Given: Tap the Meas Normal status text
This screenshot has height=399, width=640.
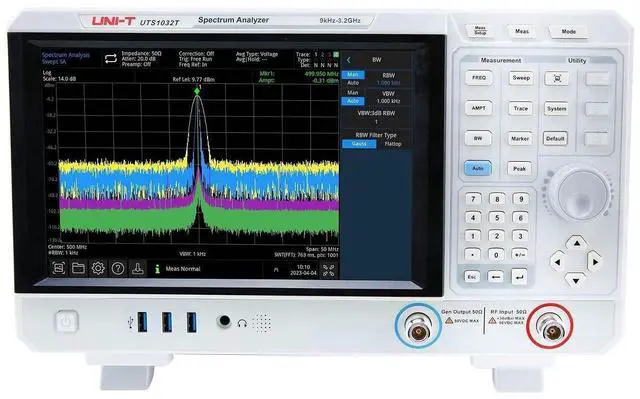Looking at the screenshot, I should point(183,269).
